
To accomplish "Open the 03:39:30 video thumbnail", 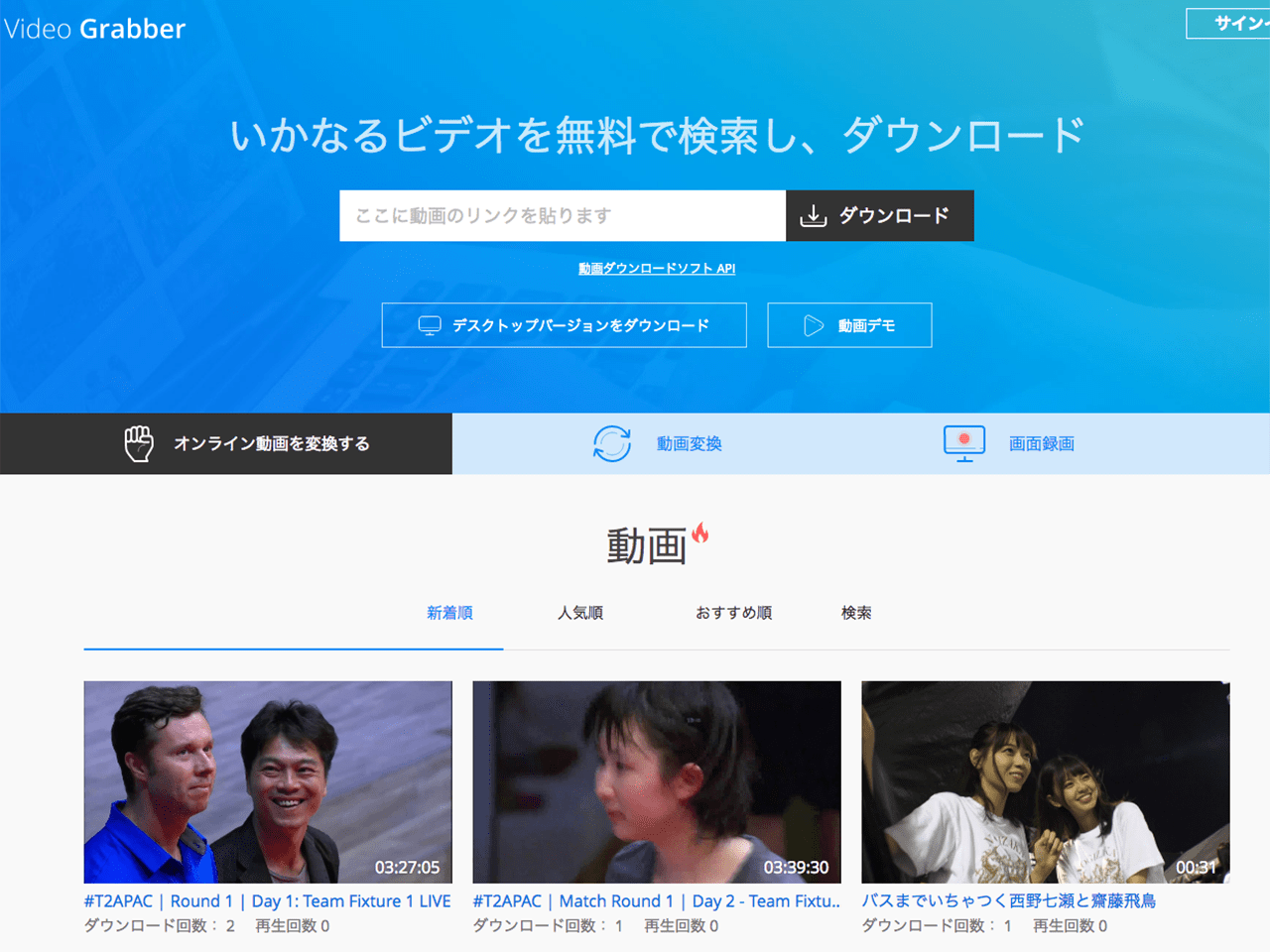I will [657, 782].
